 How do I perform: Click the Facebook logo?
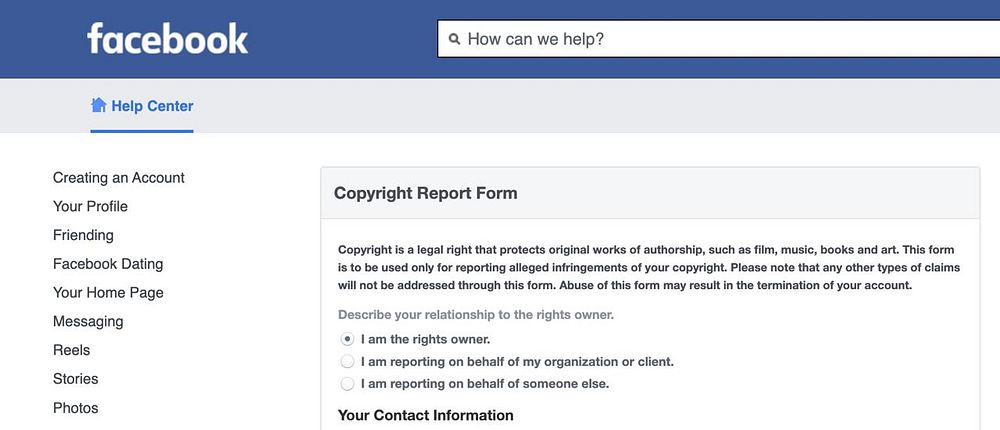[x=167, y=39]
